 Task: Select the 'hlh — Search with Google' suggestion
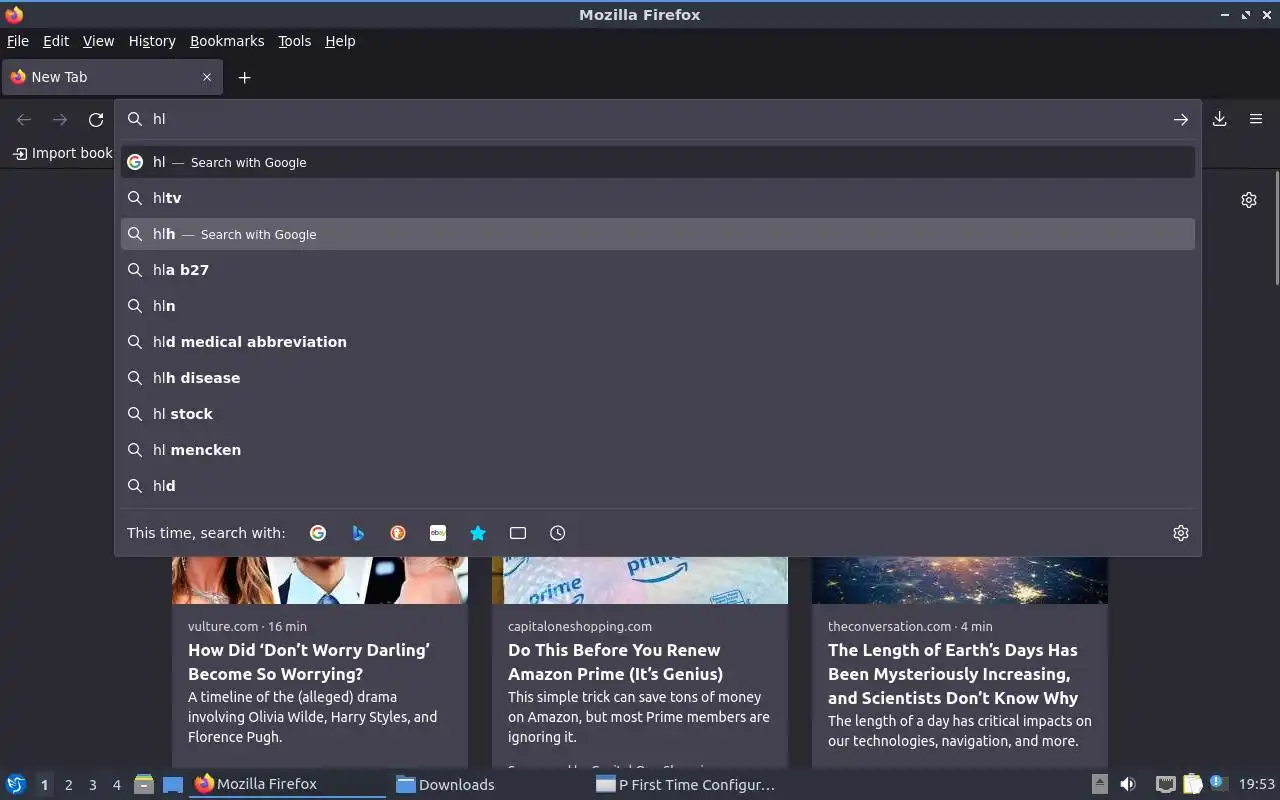click(x=658, y=234)
